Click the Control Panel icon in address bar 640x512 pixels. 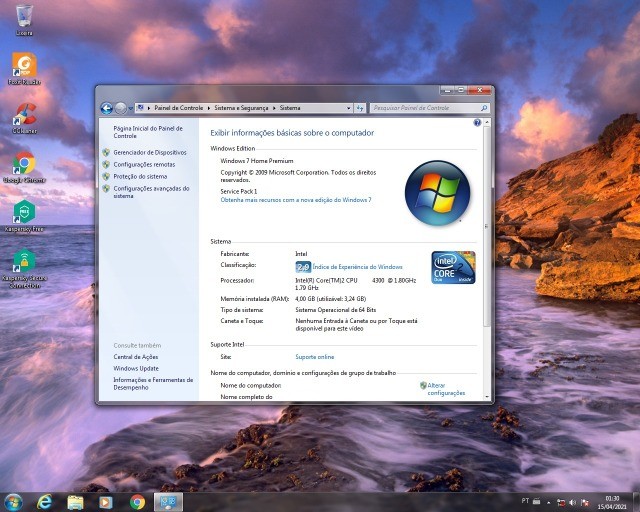(x=140, y=108)
